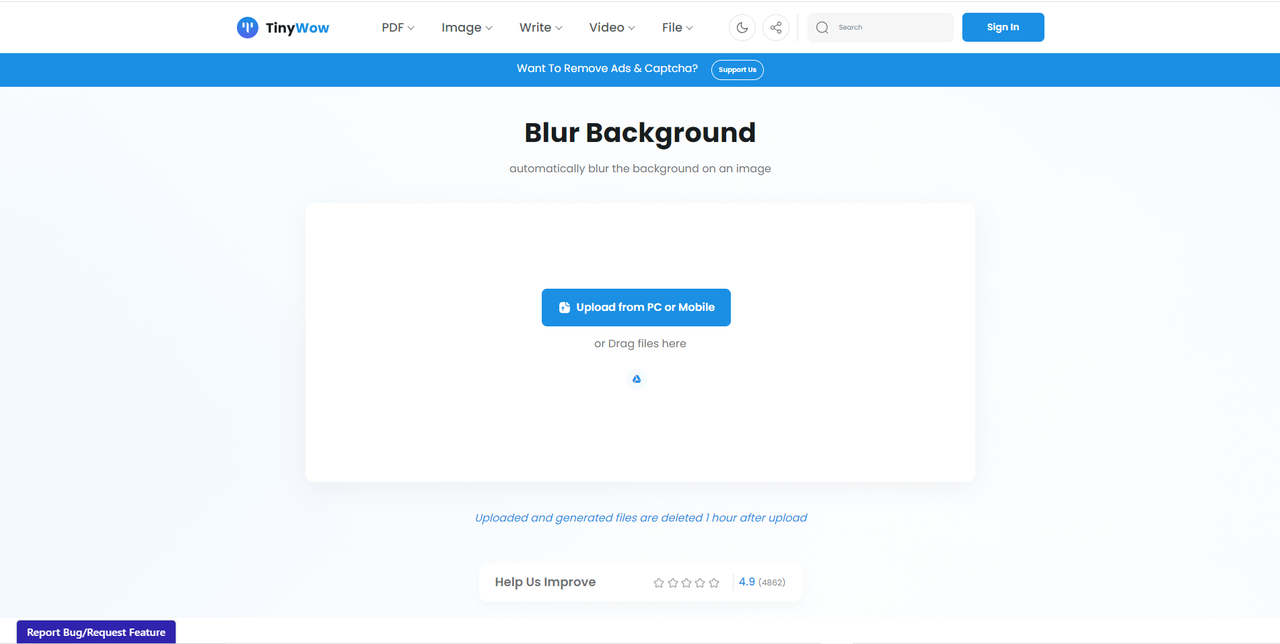
Task: Expand the PDF menu dropdown
Action: point(398,28)
